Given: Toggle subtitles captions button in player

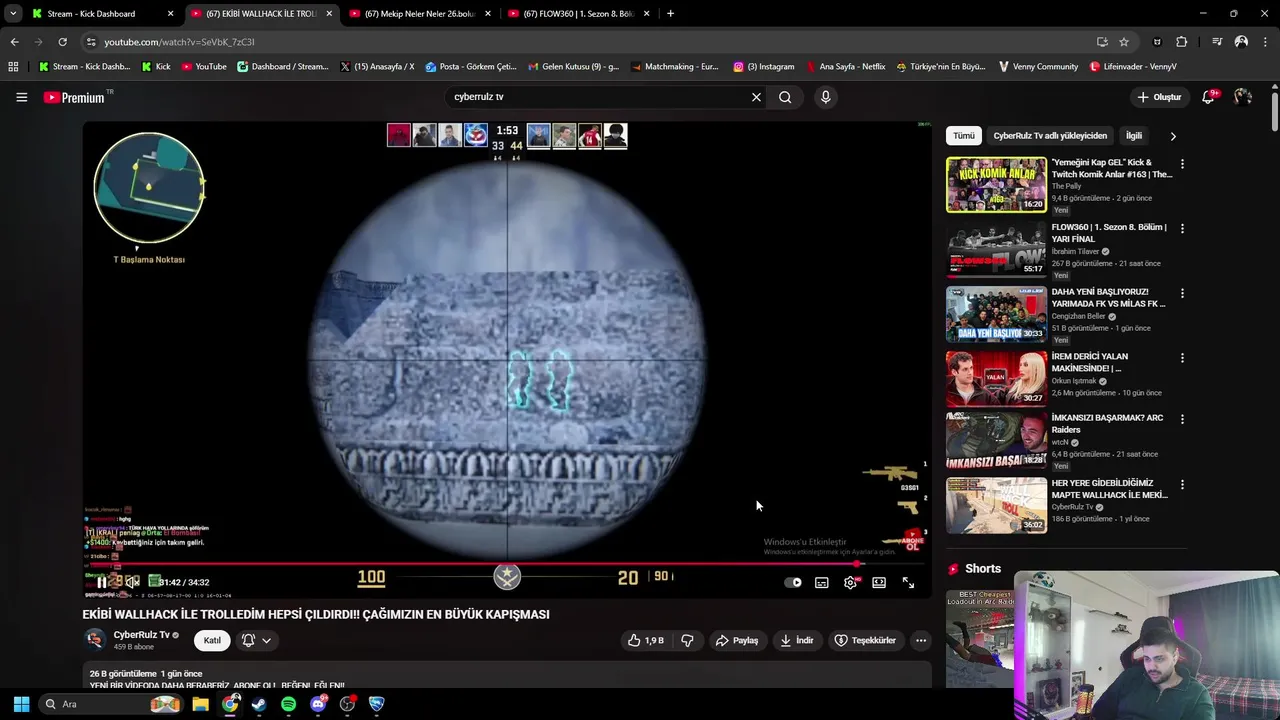Looking at the screenshot, I should point(821,582).
